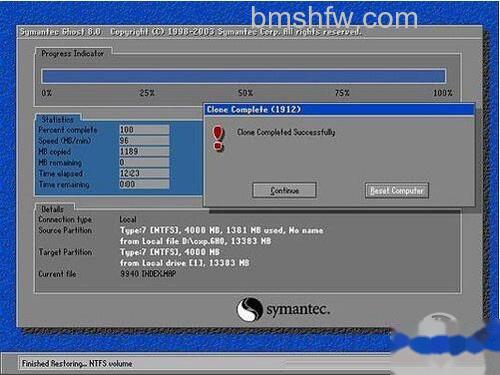Click the Reset Computer button
The height and width of the screenshot is (375, 500).
pos(397,190)
